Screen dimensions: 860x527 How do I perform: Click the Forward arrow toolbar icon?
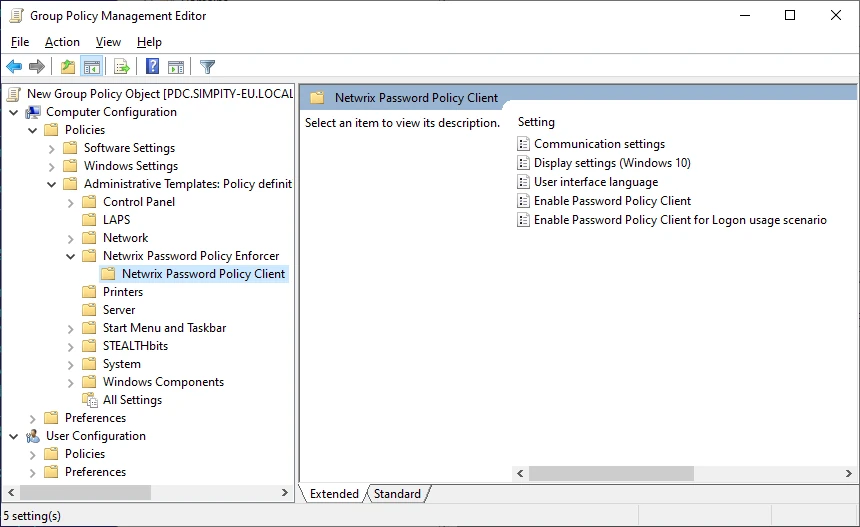(37, 67)
